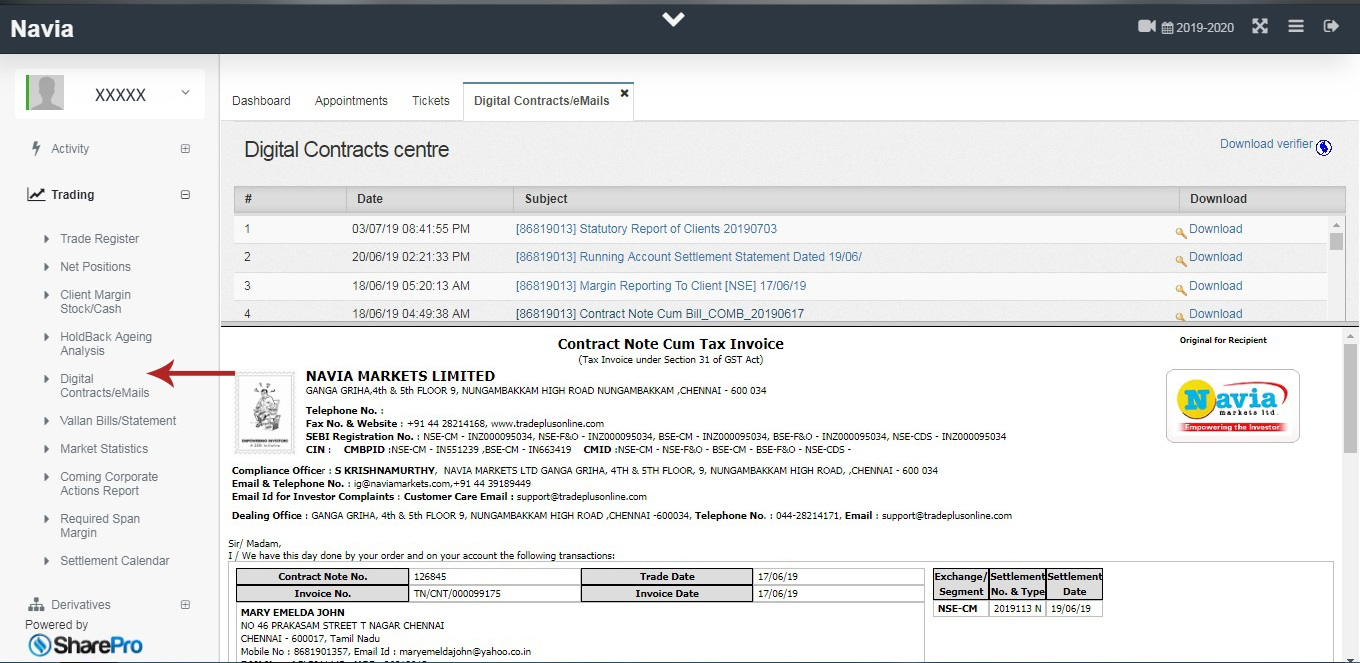
Task: Click key icon beside Statutory Report download
Action: (x=1181, y=231)
